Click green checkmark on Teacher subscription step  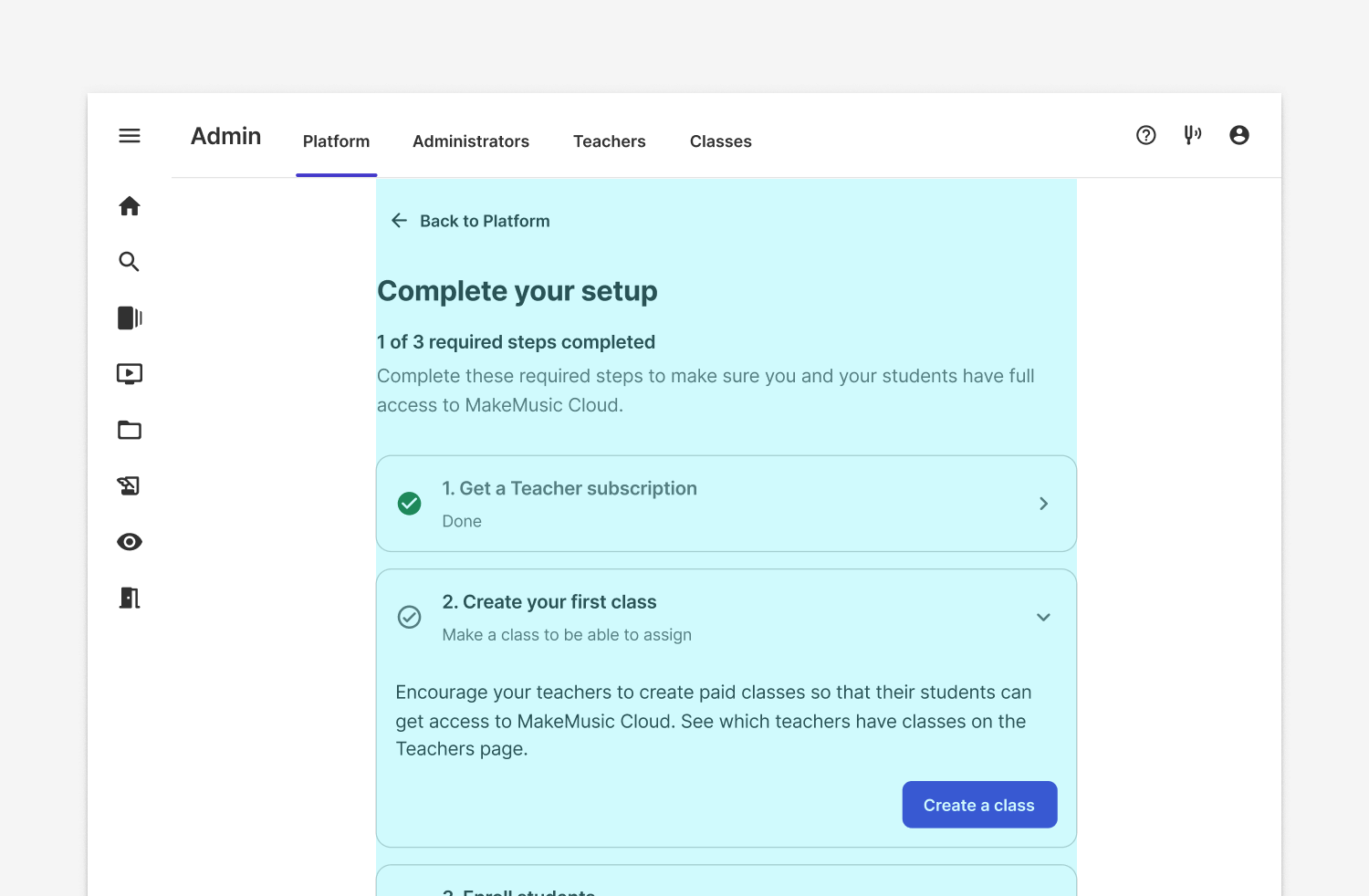click(x=410, y=504)
